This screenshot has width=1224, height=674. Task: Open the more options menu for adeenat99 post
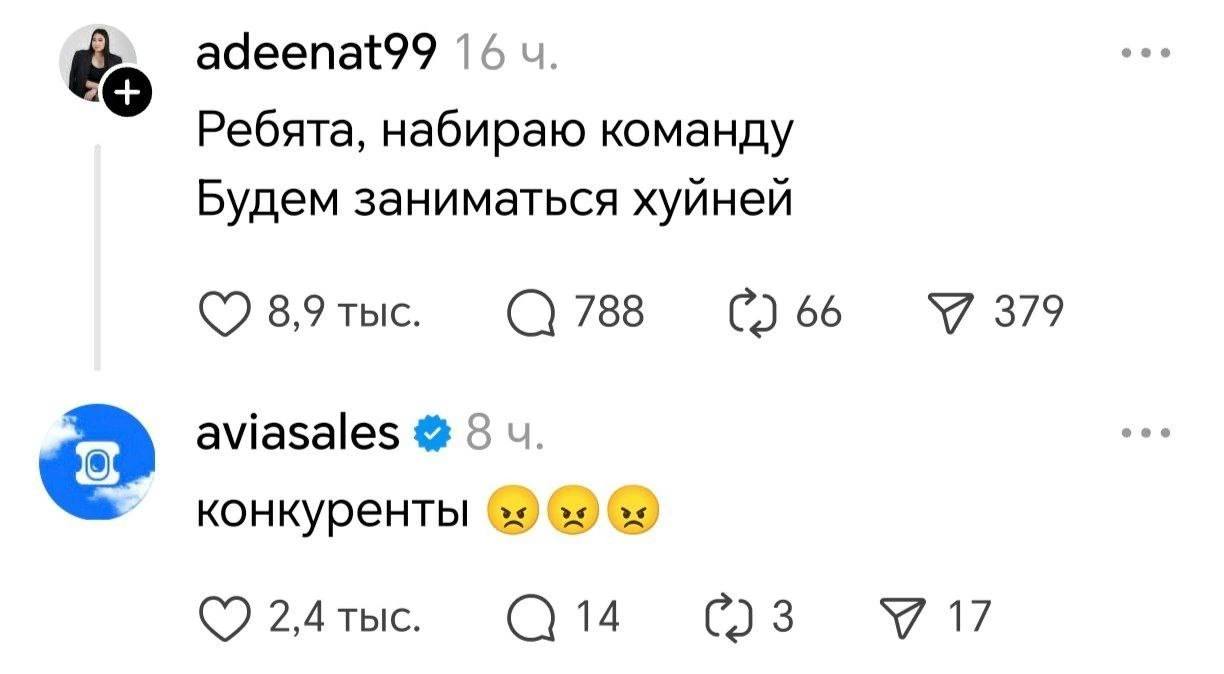pos(1145,53)
